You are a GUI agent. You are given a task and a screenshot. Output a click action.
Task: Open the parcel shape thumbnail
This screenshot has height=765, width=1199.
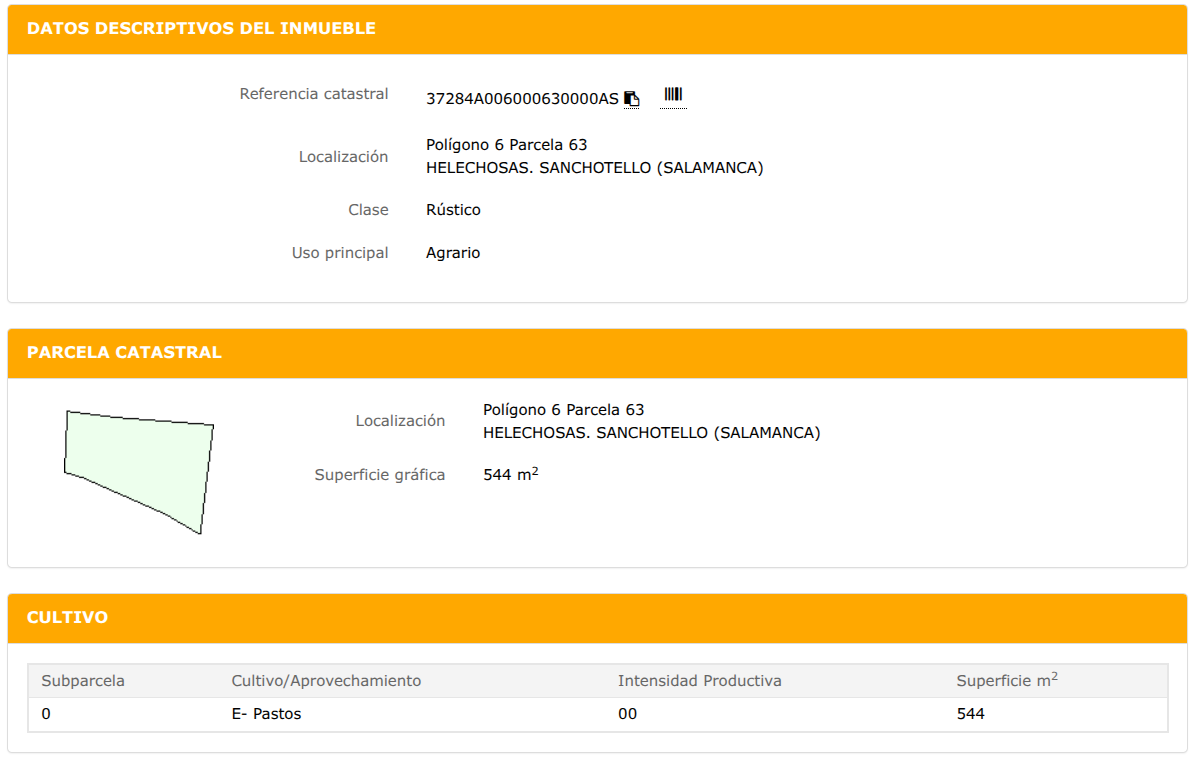138,472
